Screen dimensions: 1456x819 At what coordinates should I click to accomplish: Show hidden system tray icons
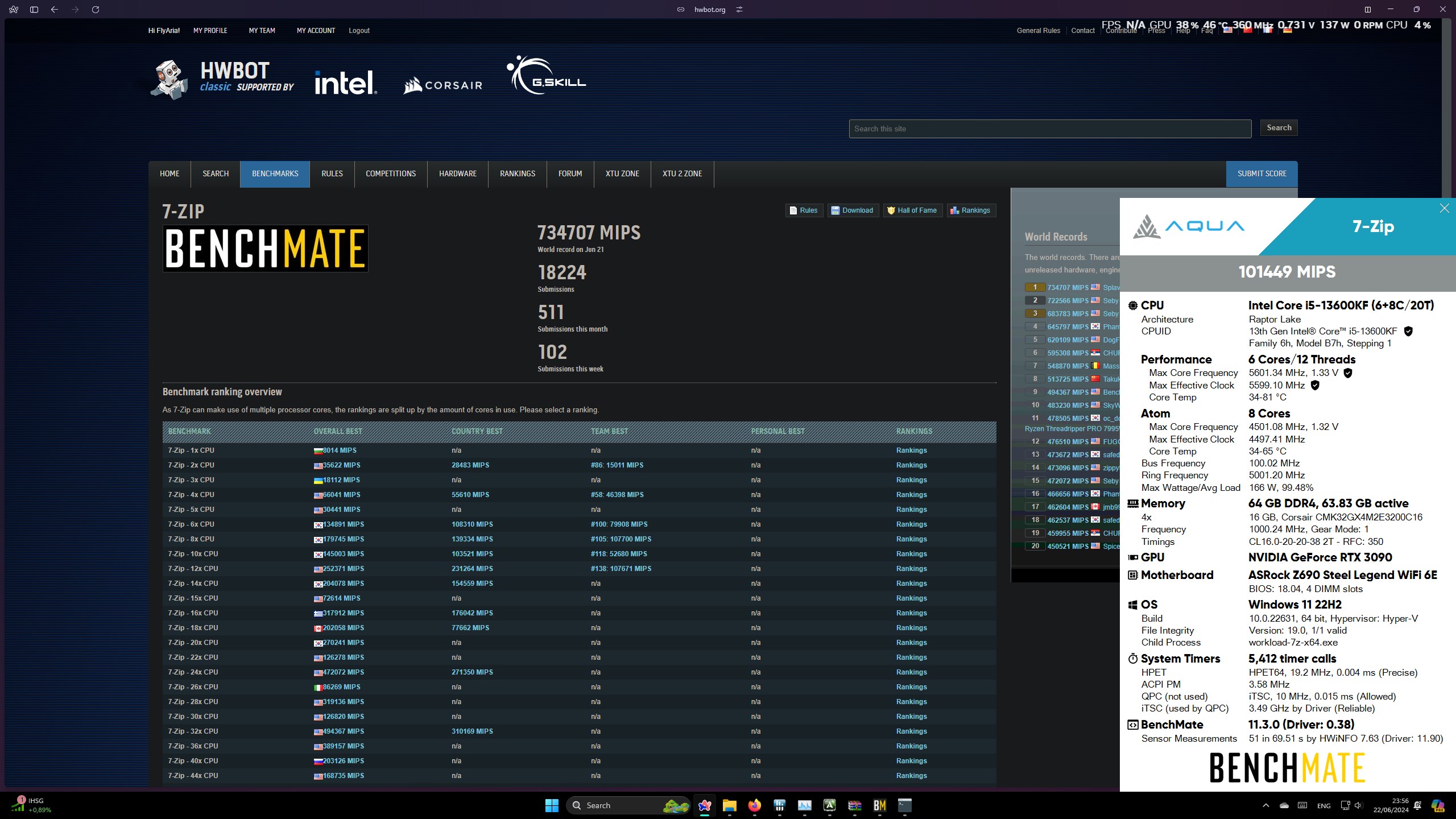pos(1265,805)
